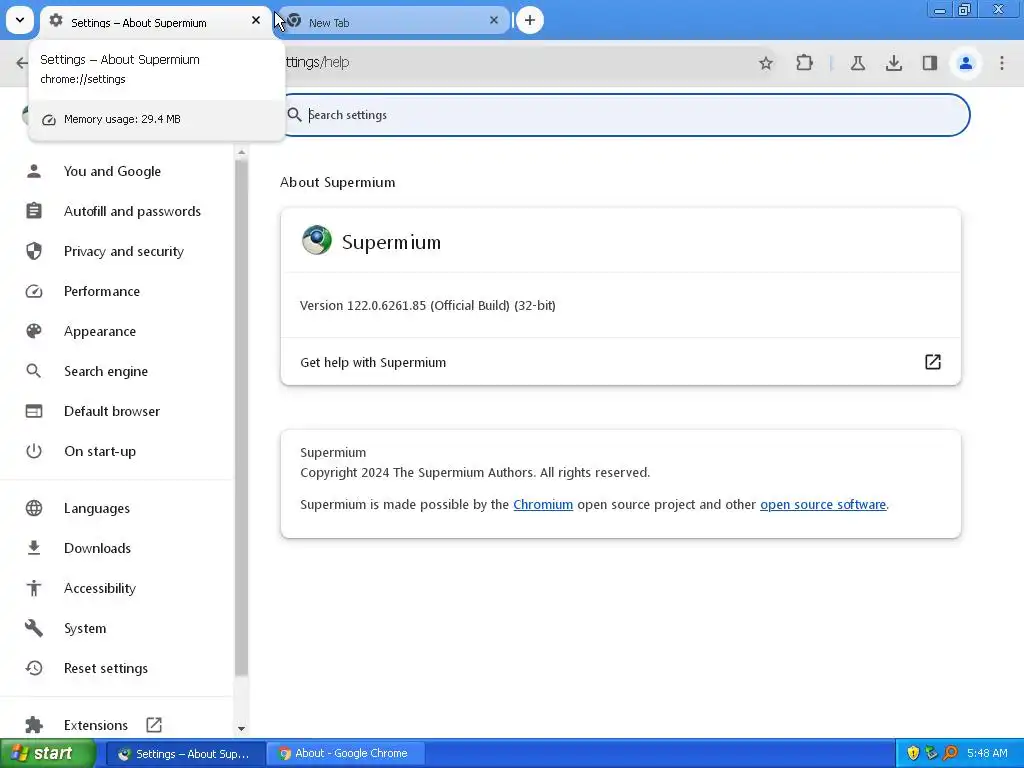Screen dimensions: 1024x768
Task: Click the clipboard icon beside Autofill and passwords
Action: pos(34,211)
